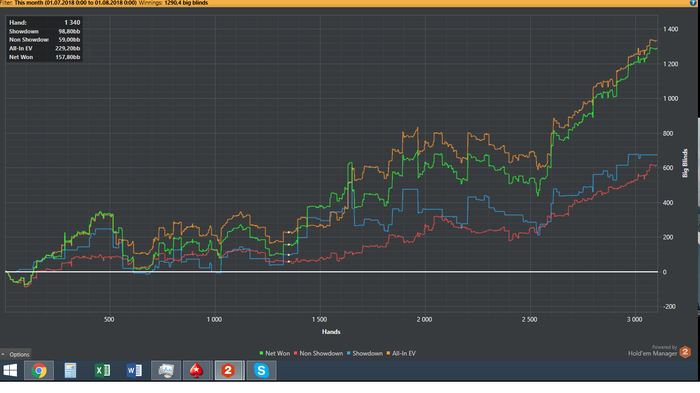Screen dimensions: 700x393
Task: Open Word from the taskbar
Action: click(x=134, y=370)
